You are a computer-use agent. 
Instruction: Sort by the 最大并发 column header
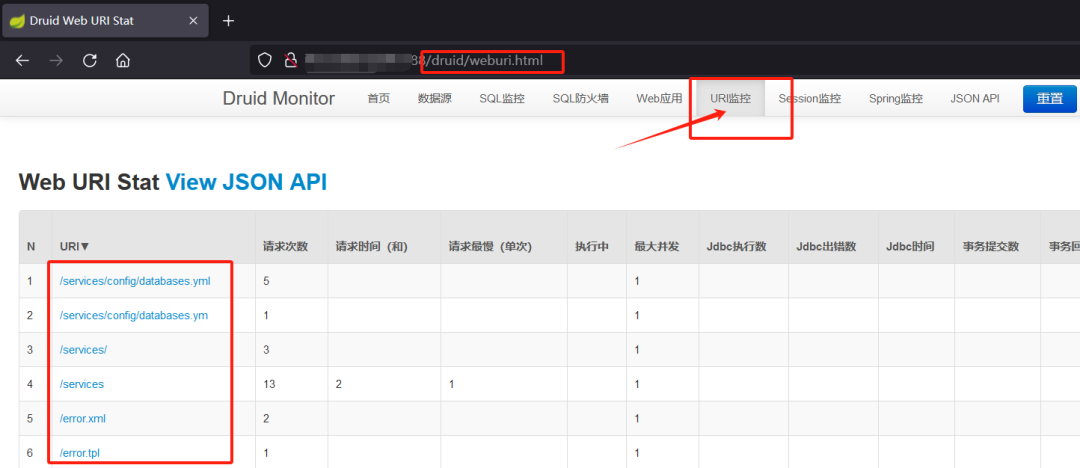point(657,246)
